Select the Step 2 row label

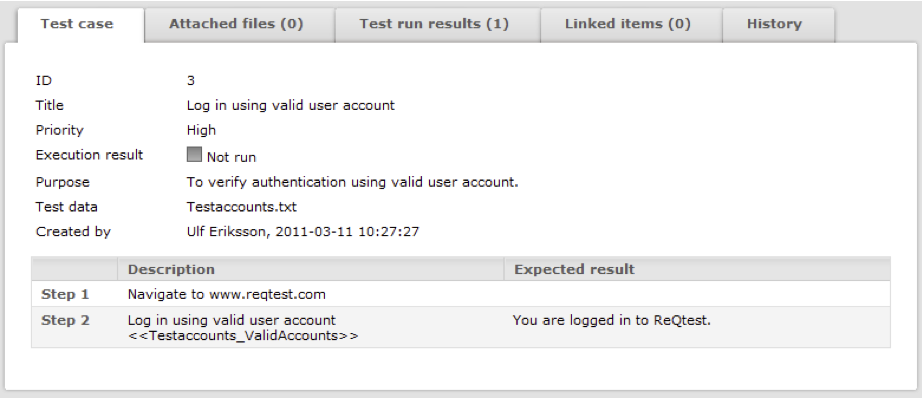click(65, 321)
